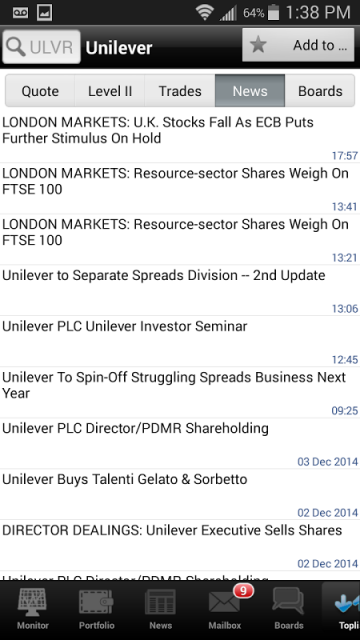Read Unilever Buys Talenti Gelato & Sorbetto
360x640 pixels.
[x=180, y=494]
